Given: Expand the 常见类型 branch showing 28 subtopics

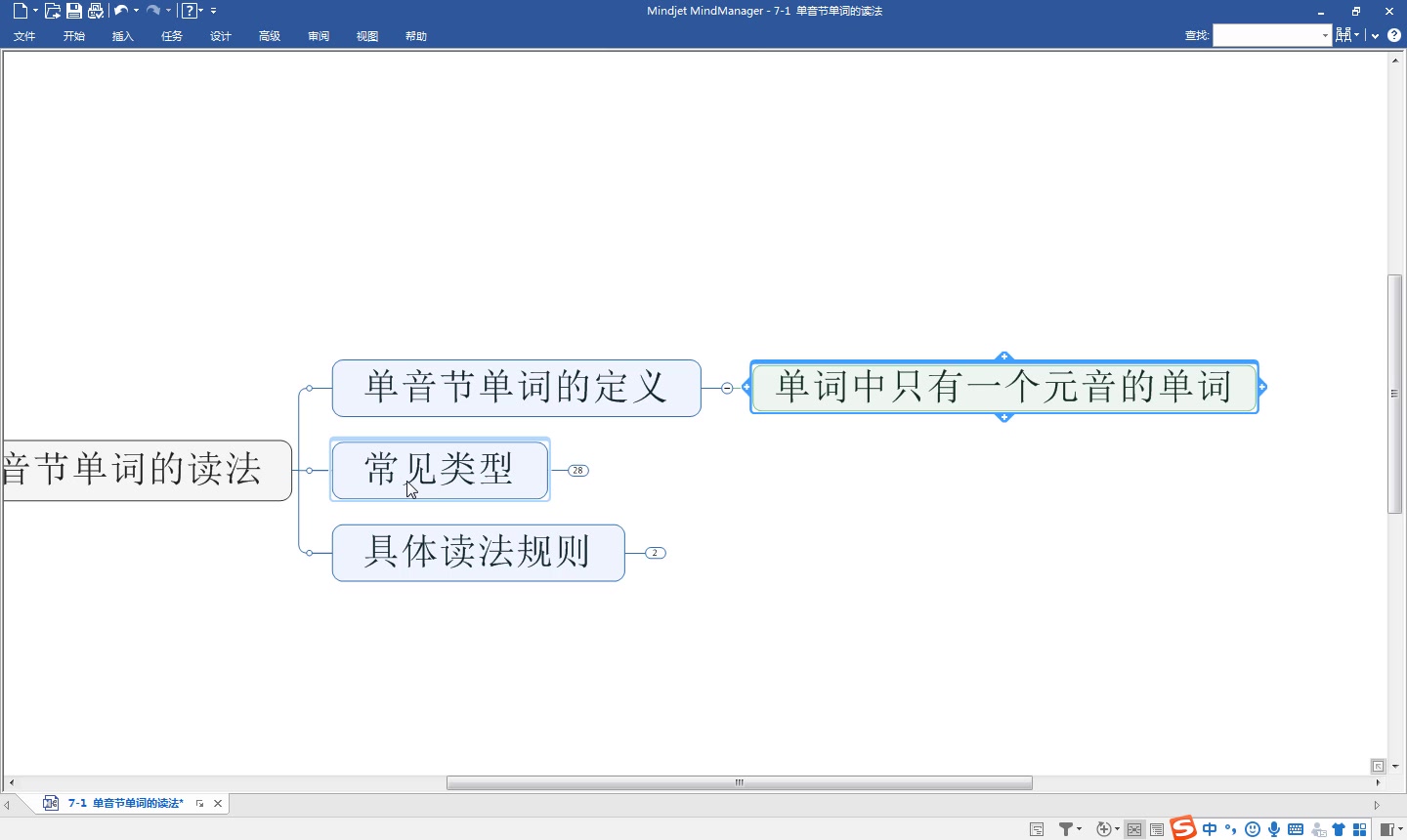Looking at the screenshot, I should point(578,471).
